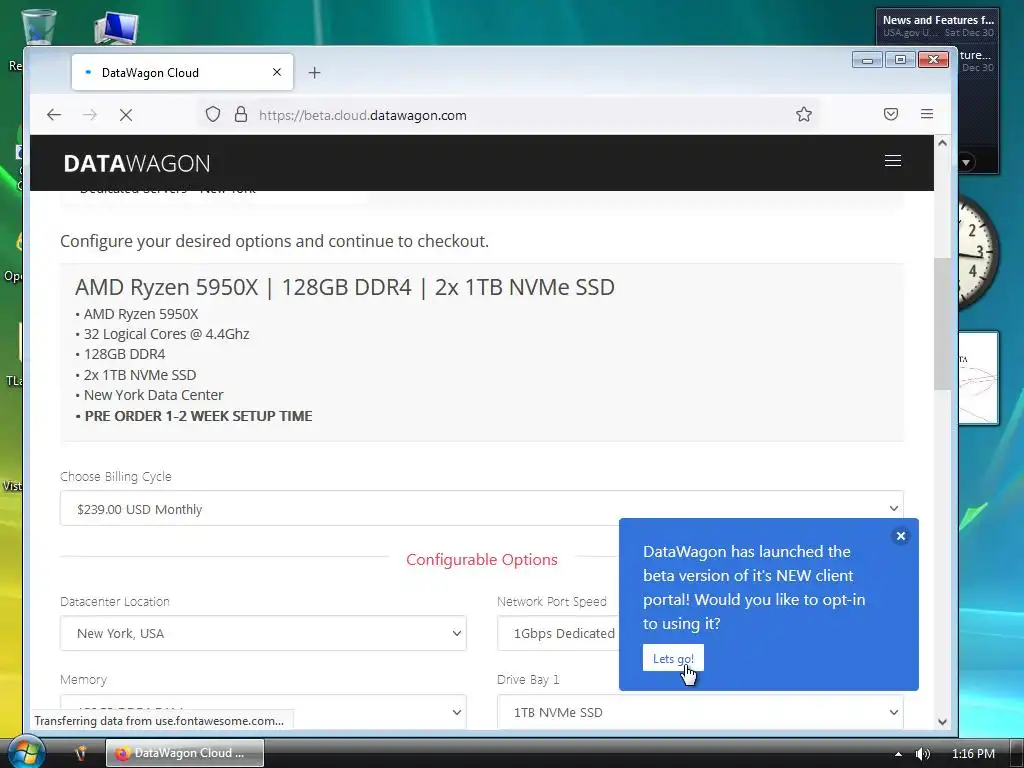The image size is (1024, 768).
Task: Dismiss the beta portal popup
Action: (x=901, y=536)
